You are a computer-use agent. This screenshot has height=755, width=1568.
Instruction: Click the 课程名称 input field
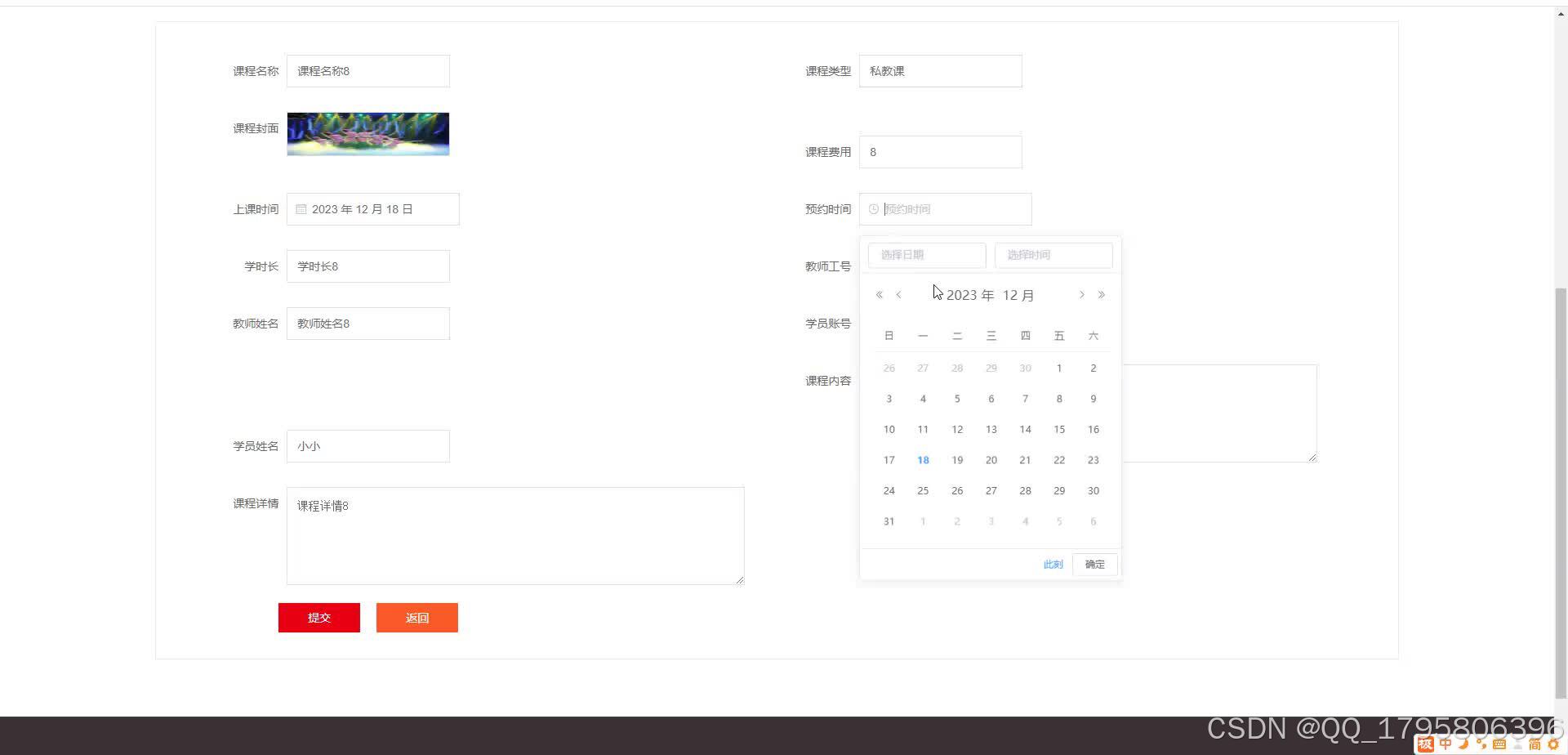[x=368, y=71]
